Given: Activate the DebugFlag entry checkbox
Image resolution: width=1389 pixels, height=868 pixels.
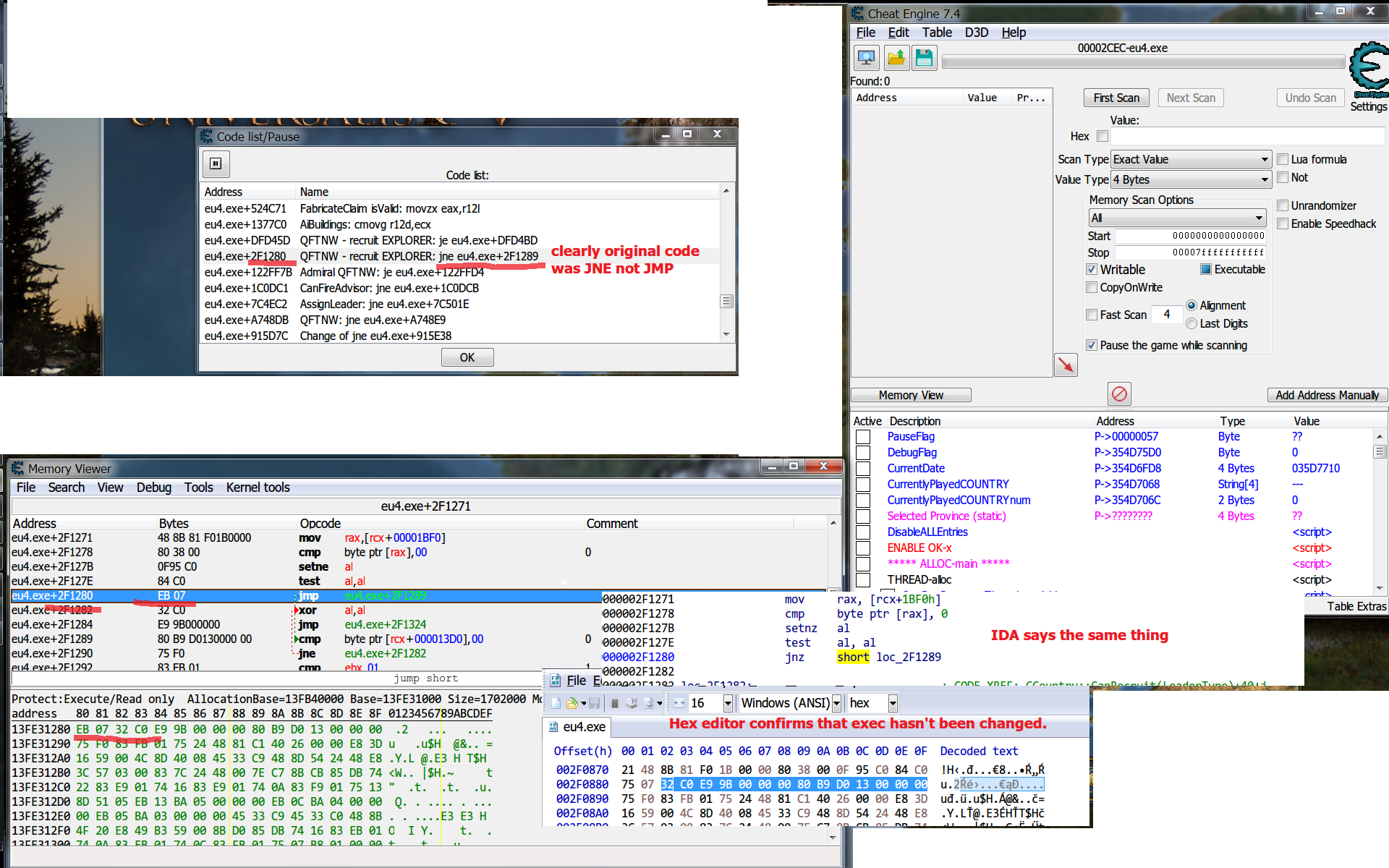Looking at the screenshot, I should click(863, 453).
